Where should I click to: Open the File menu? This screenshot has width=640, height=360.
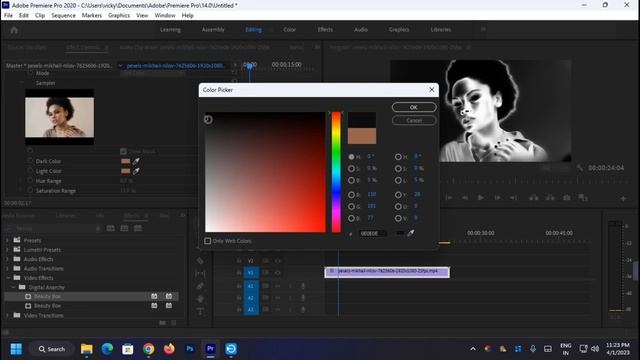(8, 16)
